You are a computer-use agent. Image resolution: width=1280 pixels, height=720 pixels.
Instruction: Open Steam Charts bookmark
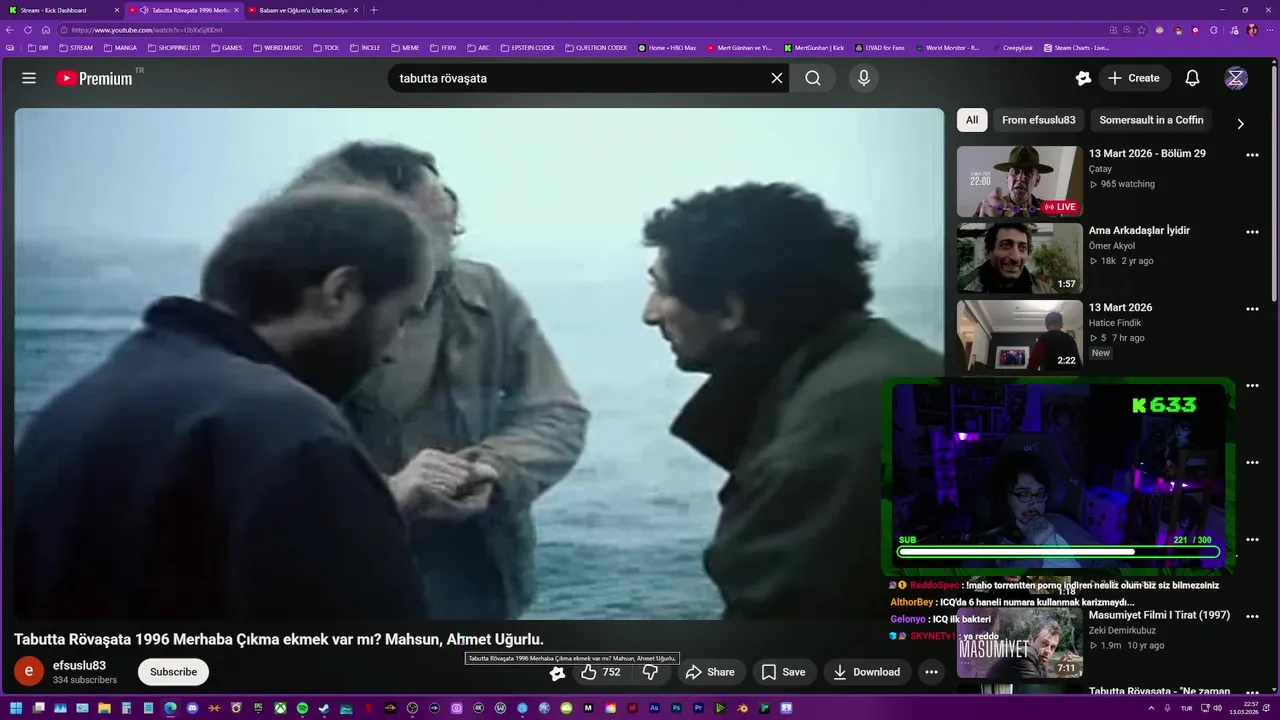tap(1076, 47)
